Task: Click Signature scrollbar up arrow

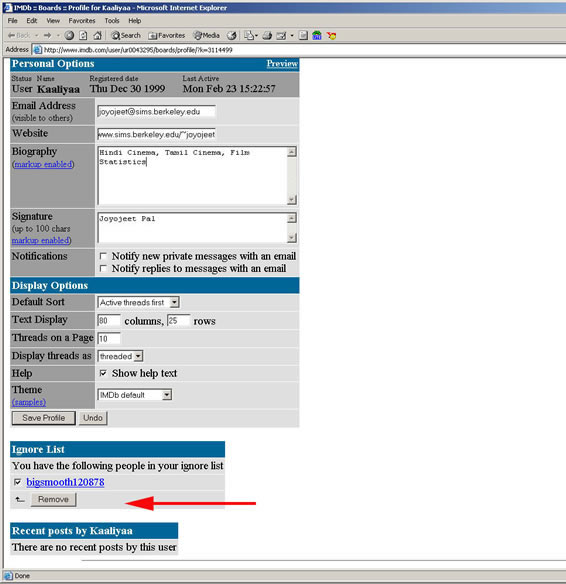Action: (292, 218)
